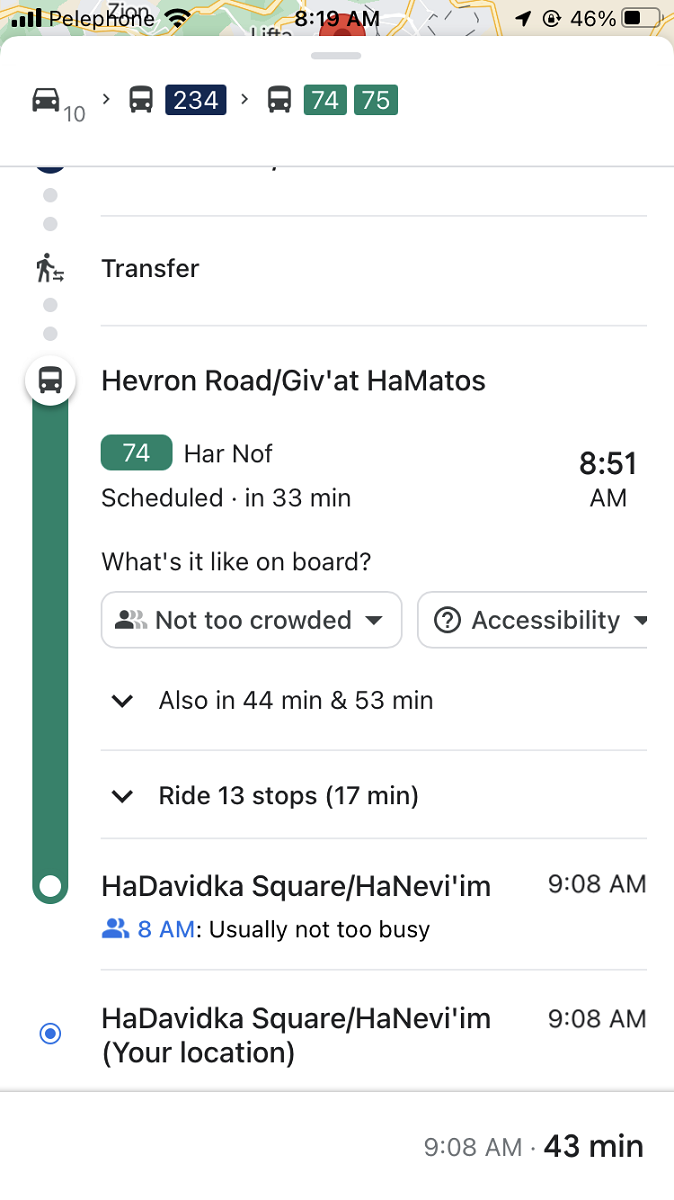The width and height of the screenshot is (674, 1200).
Task: Open the Not too crowded dropdown
Action: 250,620
